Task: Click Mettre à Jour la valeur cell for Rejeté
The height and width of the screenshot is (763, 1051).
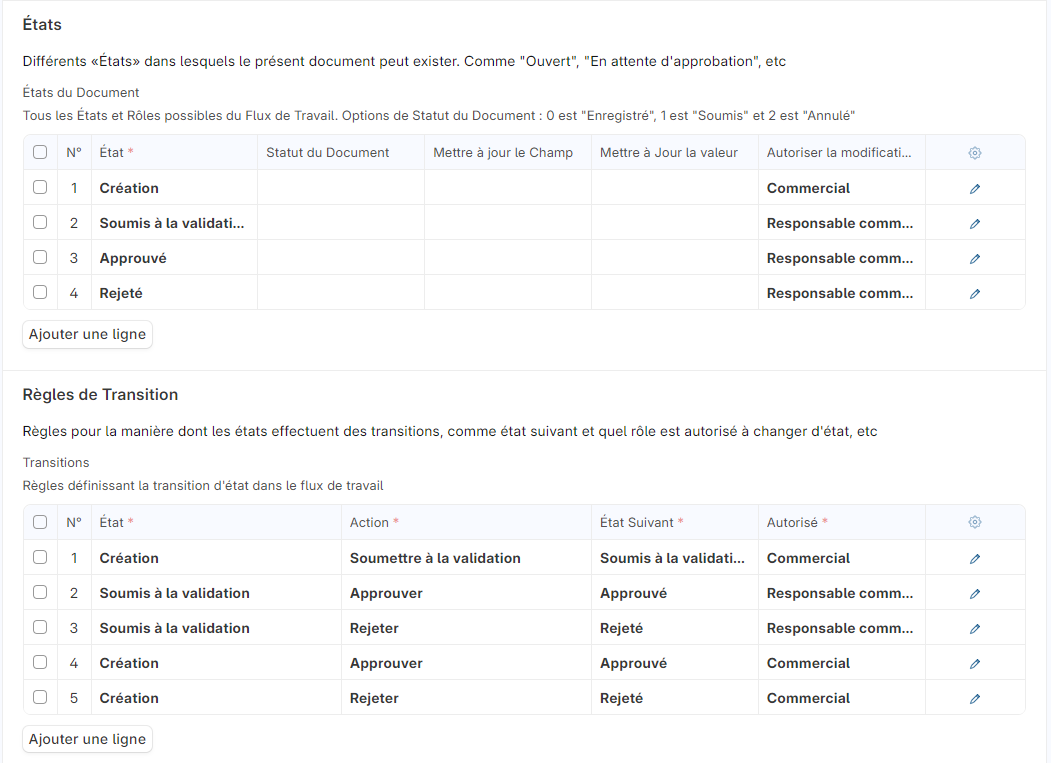Action: tap(674, 293)
